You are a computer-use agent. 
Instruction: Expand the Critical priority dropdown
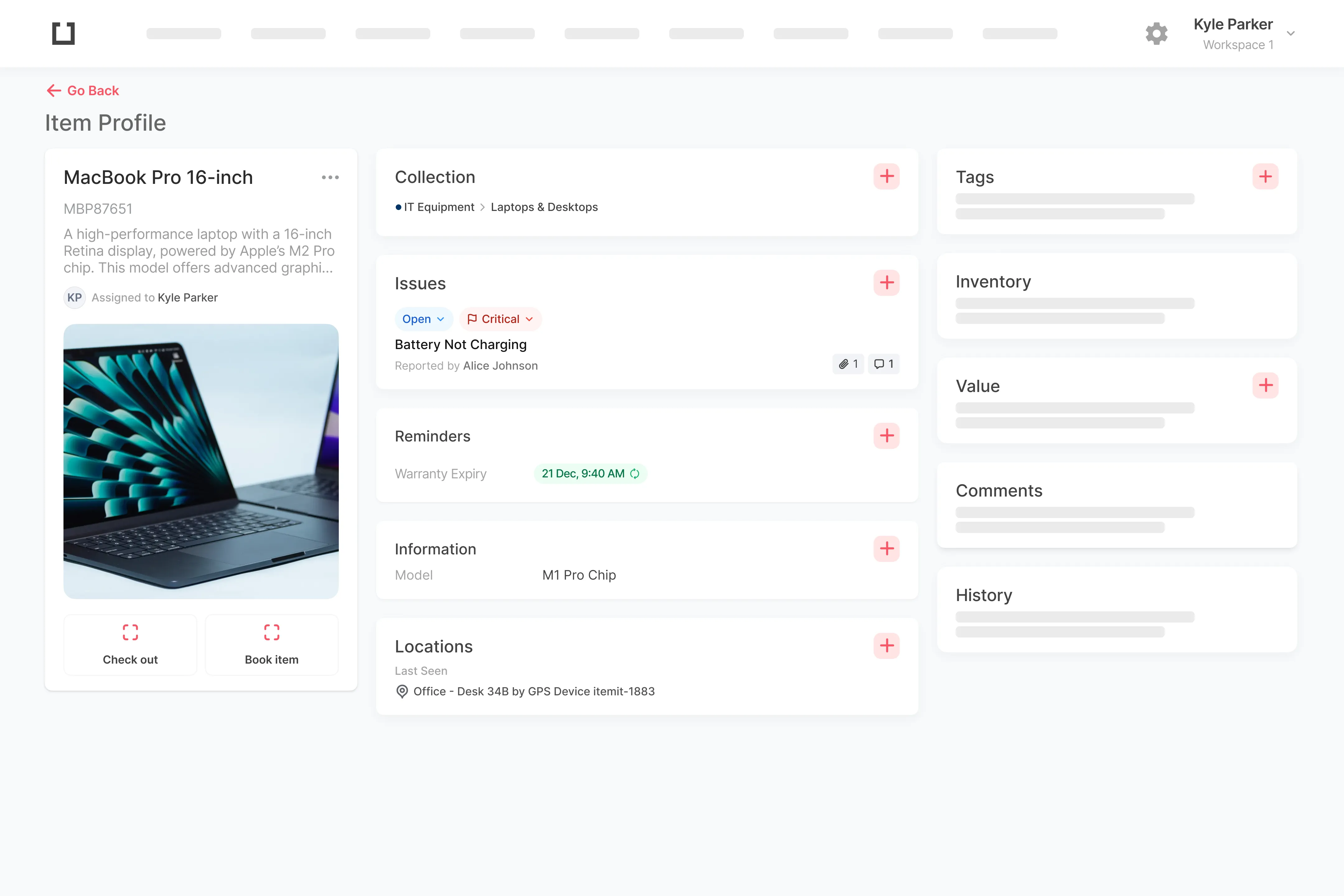(x=501, y=319)
